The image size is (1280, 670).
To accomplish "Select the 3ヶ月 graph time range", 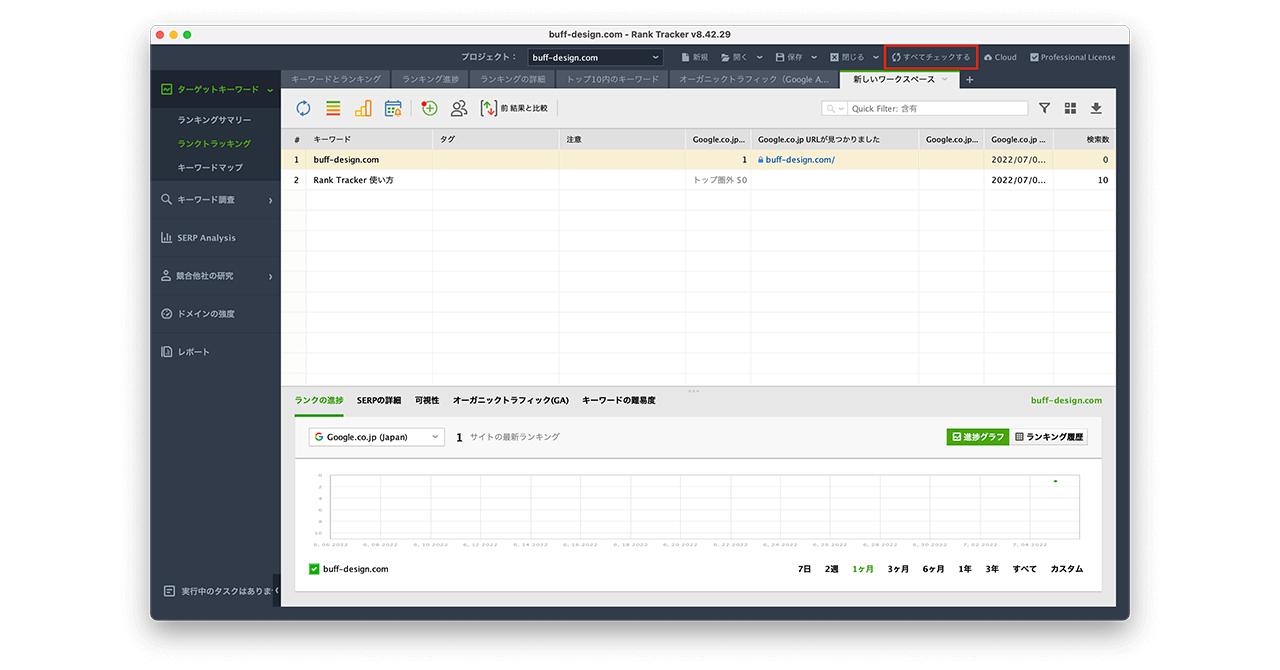I will [898, 569].
